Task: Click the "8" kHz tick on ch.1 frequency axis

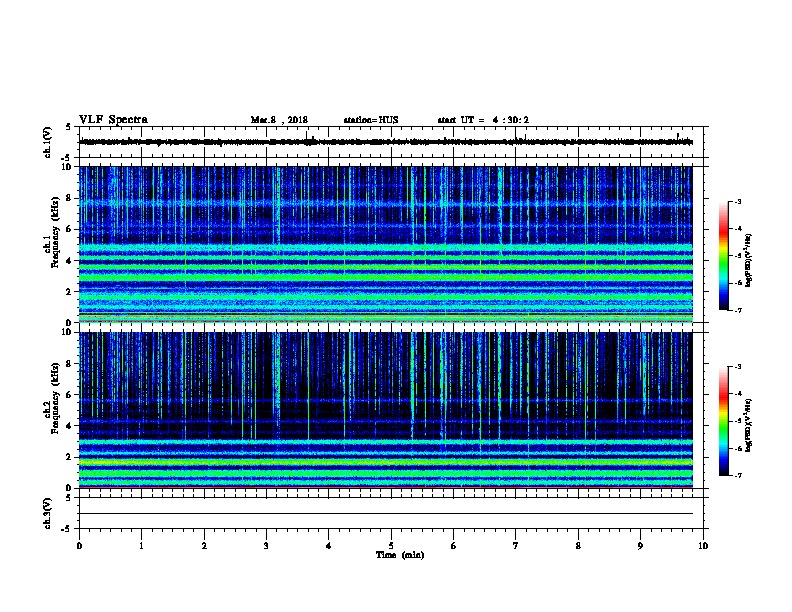Action: [x=70, y=198]
